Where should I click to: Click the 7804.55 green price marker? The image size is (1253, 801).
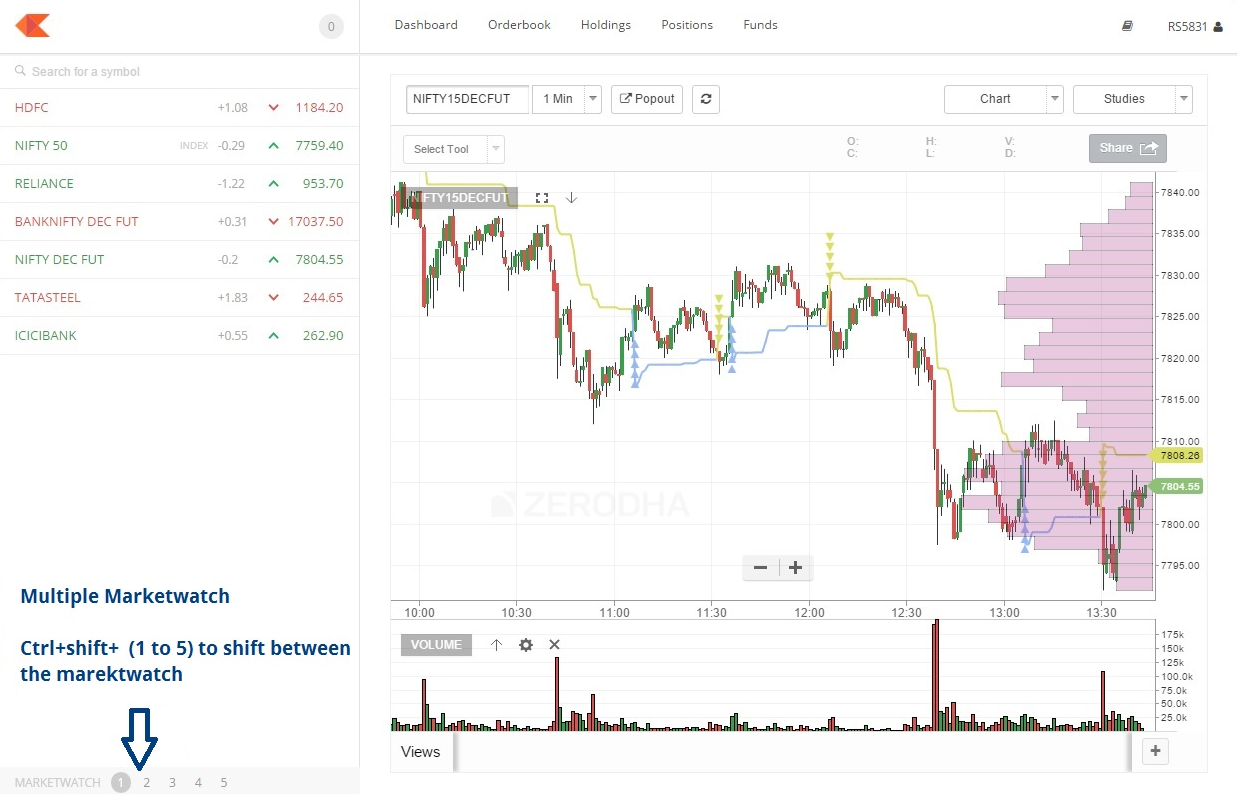point(1178,487)
